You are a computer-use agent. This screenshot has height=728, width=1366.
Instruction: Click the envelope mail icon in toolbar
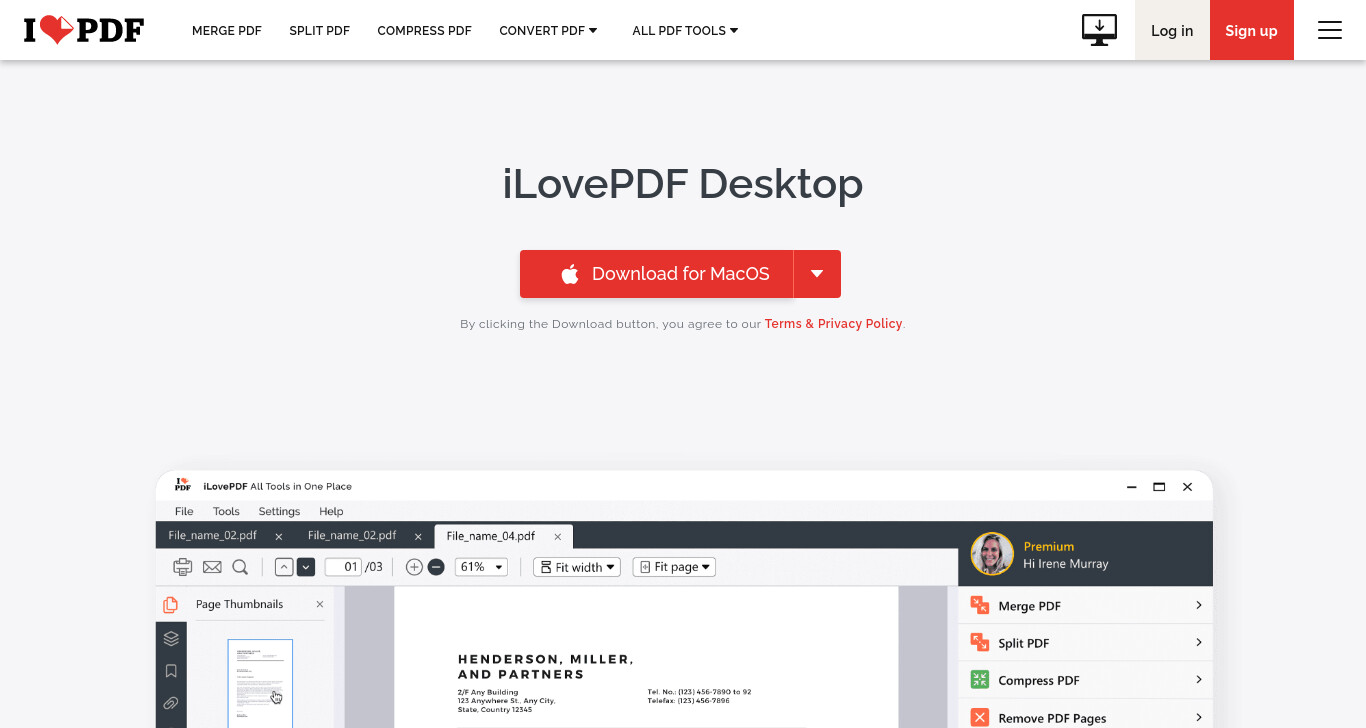pyautogui.click(x=212, y=567)
